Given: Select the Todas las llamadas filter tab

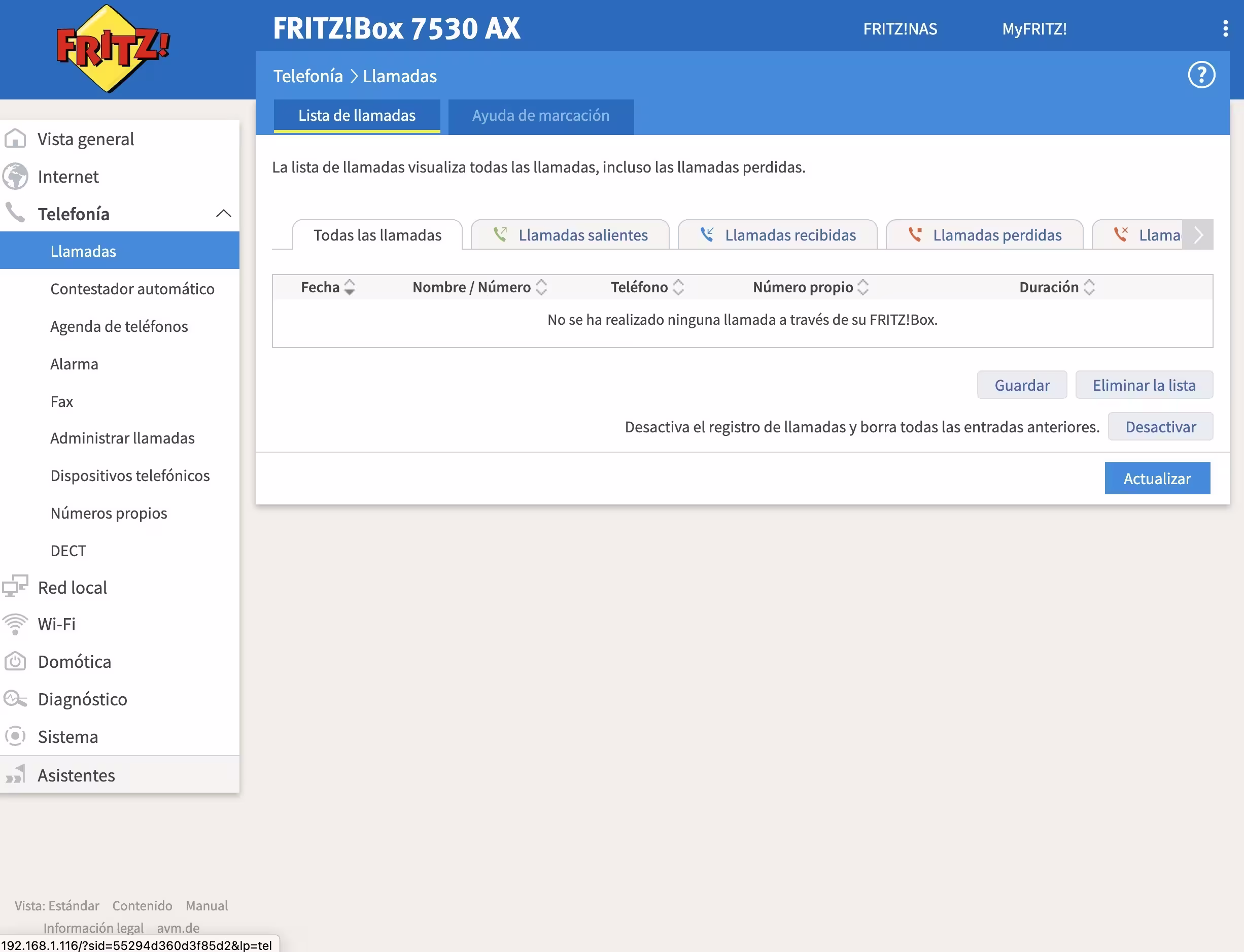Looking at the screenshot, I should click(377, 234).
